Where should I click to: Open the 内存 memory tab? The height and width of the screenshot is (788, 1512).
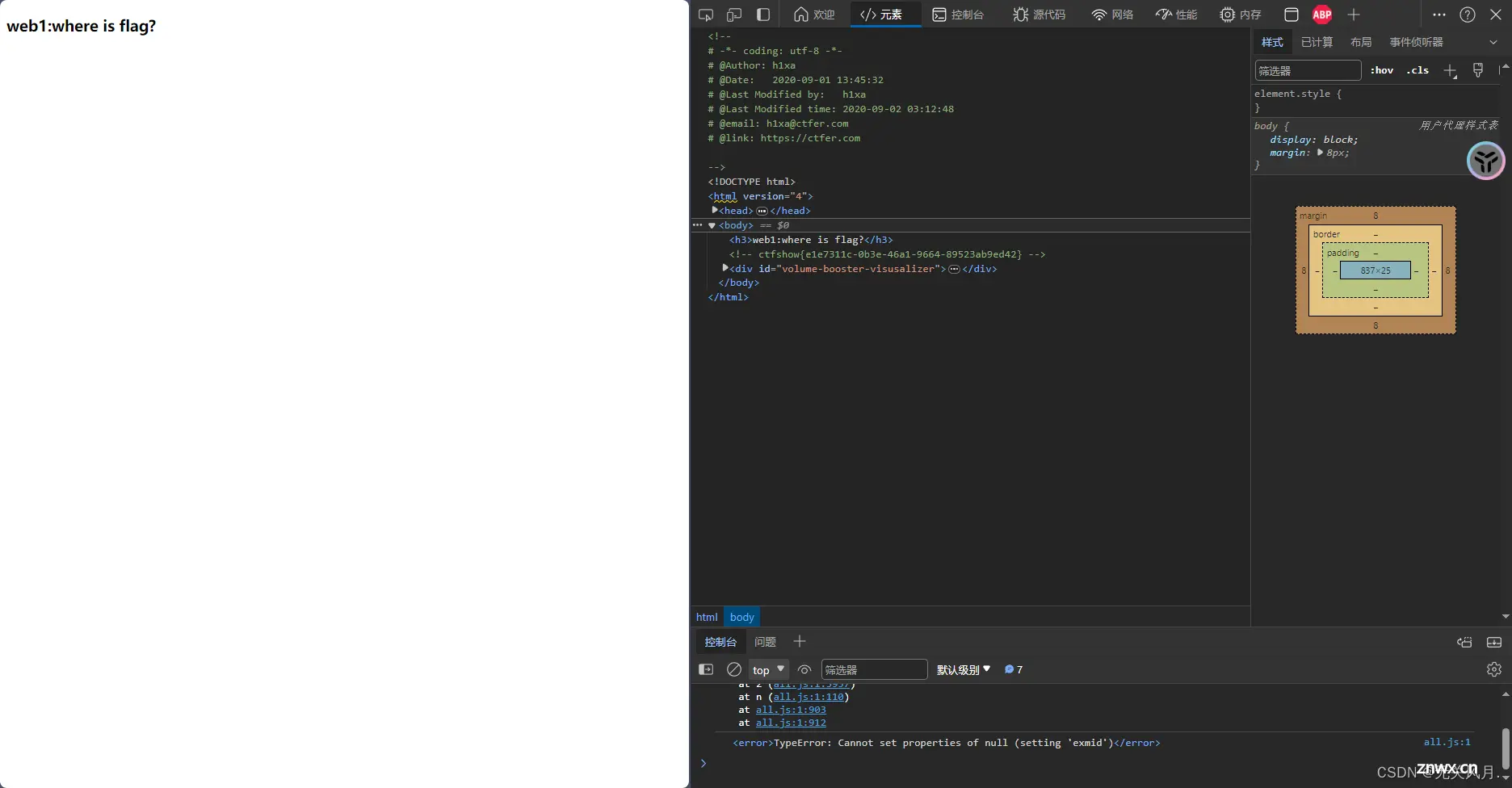pyautogui.click(x=1241, y=15)
